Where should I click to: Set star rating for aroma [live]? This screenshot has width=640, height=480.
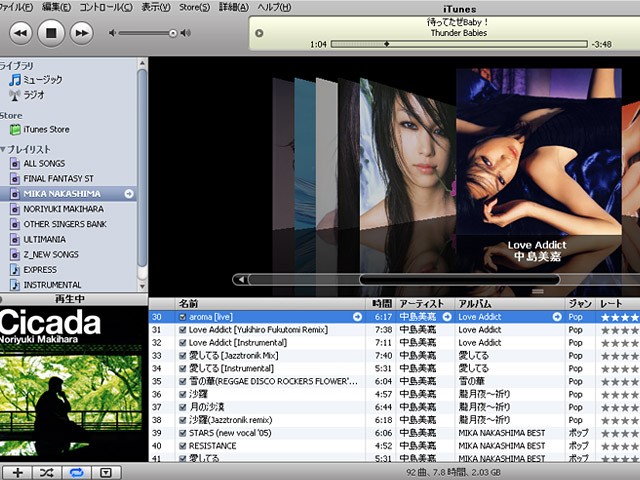tap(620, 318)
